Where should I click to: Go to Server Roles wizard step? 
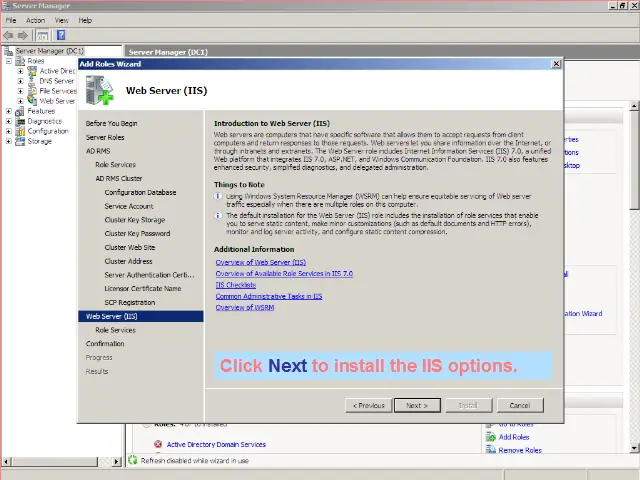pyautogui.click(x=105, y=137)
